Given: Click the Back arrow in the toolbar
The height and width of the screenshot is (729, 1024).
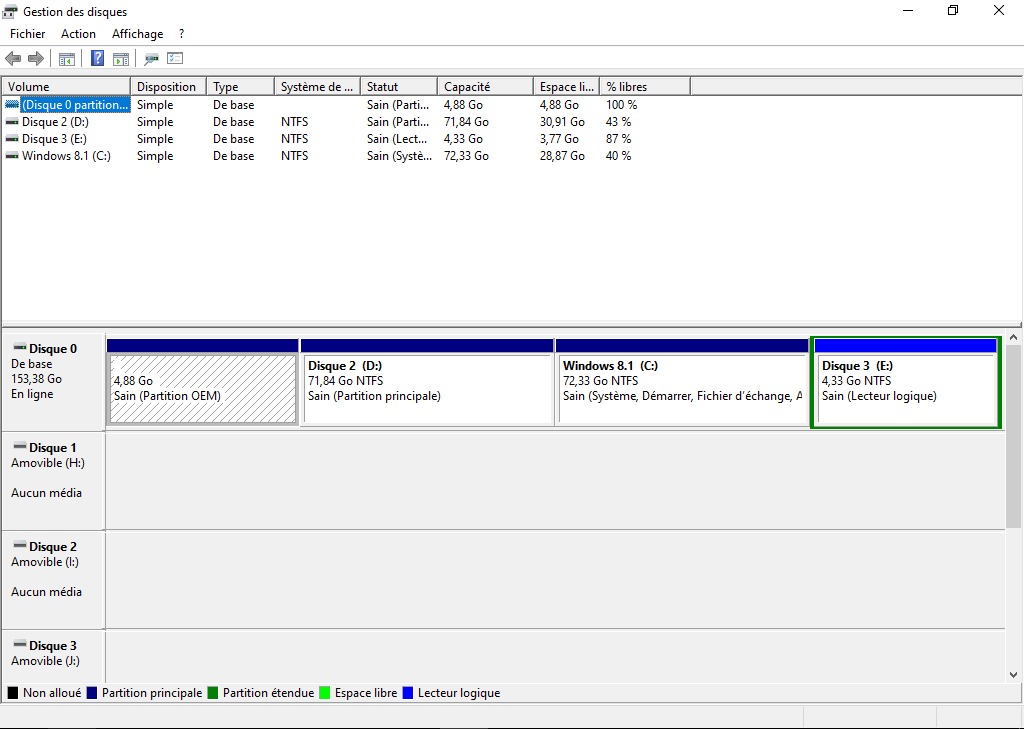Looking at the screenshot, I should point(13,59).
